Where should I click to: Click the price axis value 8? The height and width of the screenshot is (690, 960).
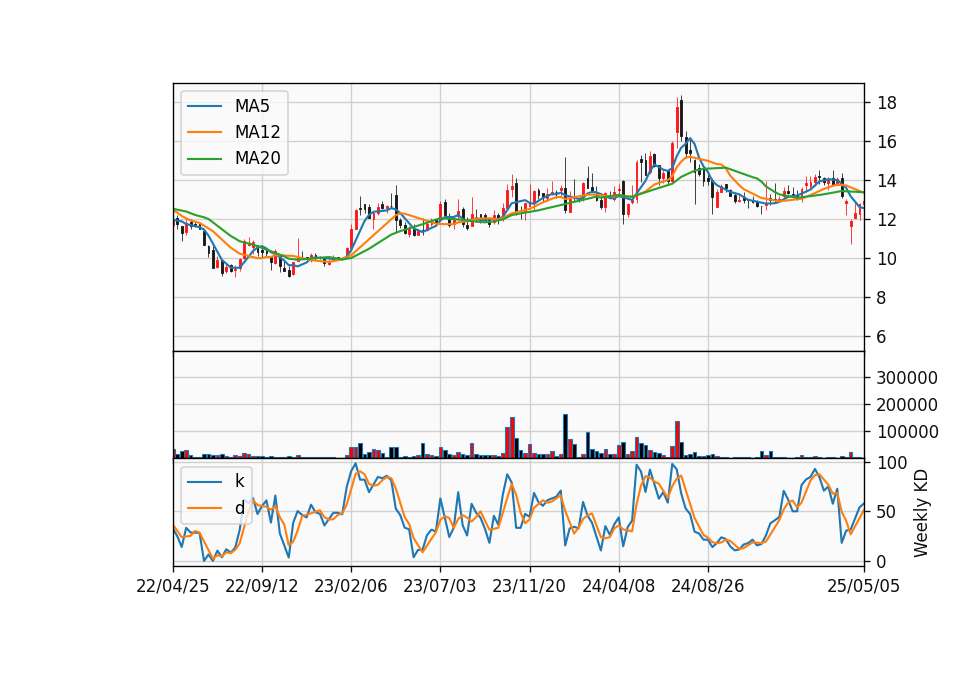(x=882, y=298)
